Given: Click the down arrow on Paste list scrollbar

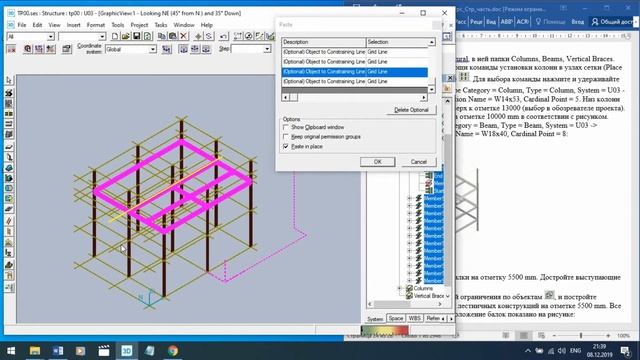Looking at the screenshot, I should pos(431,89).
